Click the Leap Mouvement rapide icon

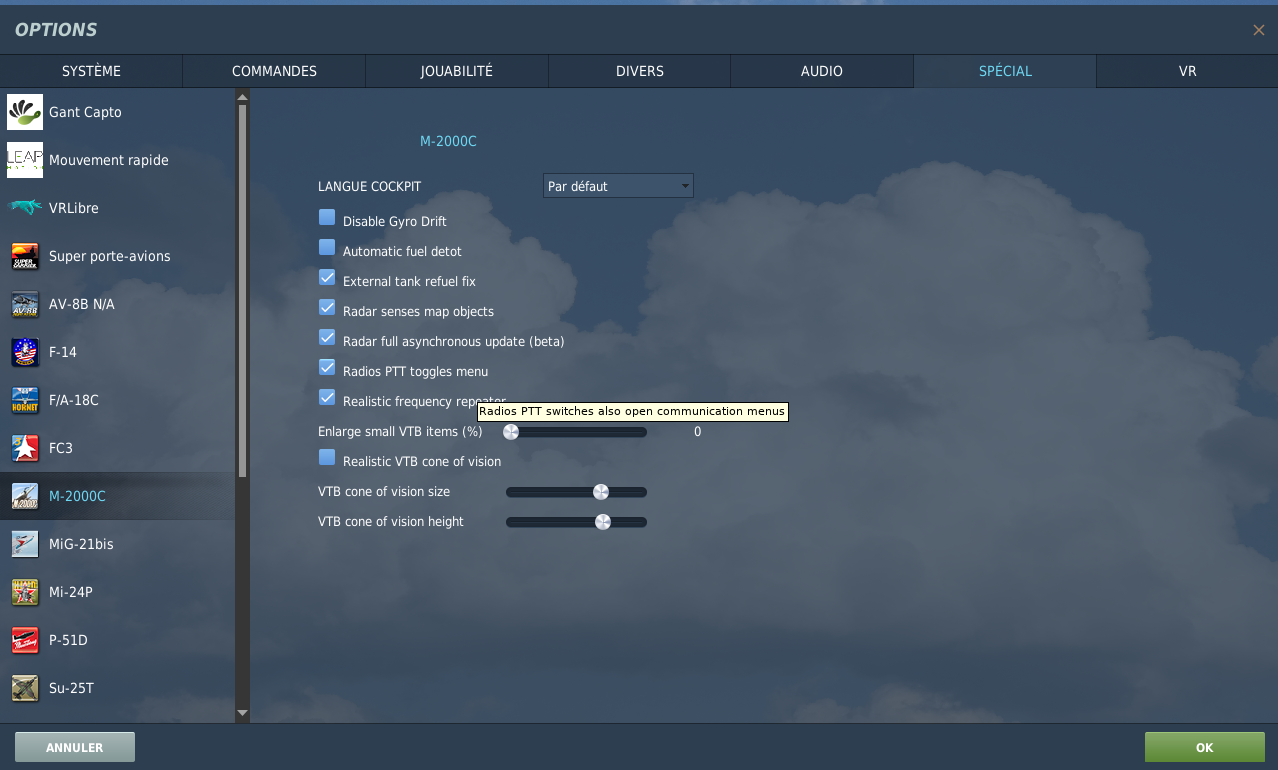coord(25,160)
